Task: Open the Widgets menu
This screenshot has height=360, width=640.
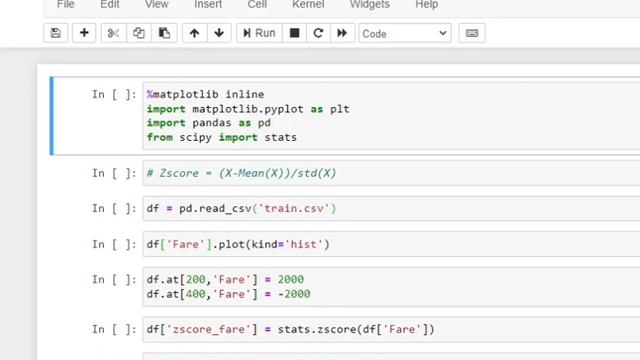Action: point(370,4)
